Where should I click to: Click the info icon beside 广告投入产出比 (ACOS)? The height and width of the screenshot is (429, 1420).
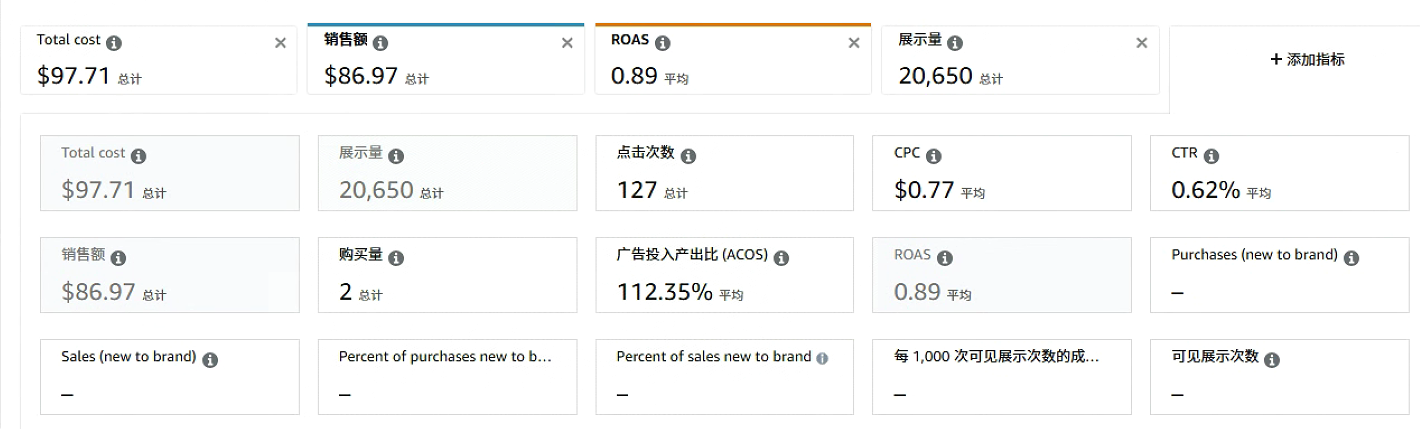click(781, 258)
